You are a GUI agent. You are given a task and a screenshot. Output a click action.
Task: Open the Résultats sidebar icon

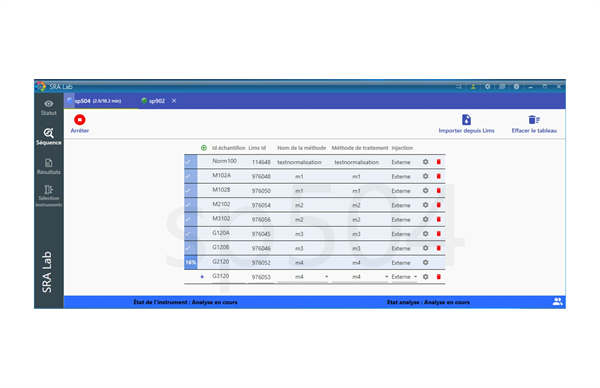(x=49, y=163)
